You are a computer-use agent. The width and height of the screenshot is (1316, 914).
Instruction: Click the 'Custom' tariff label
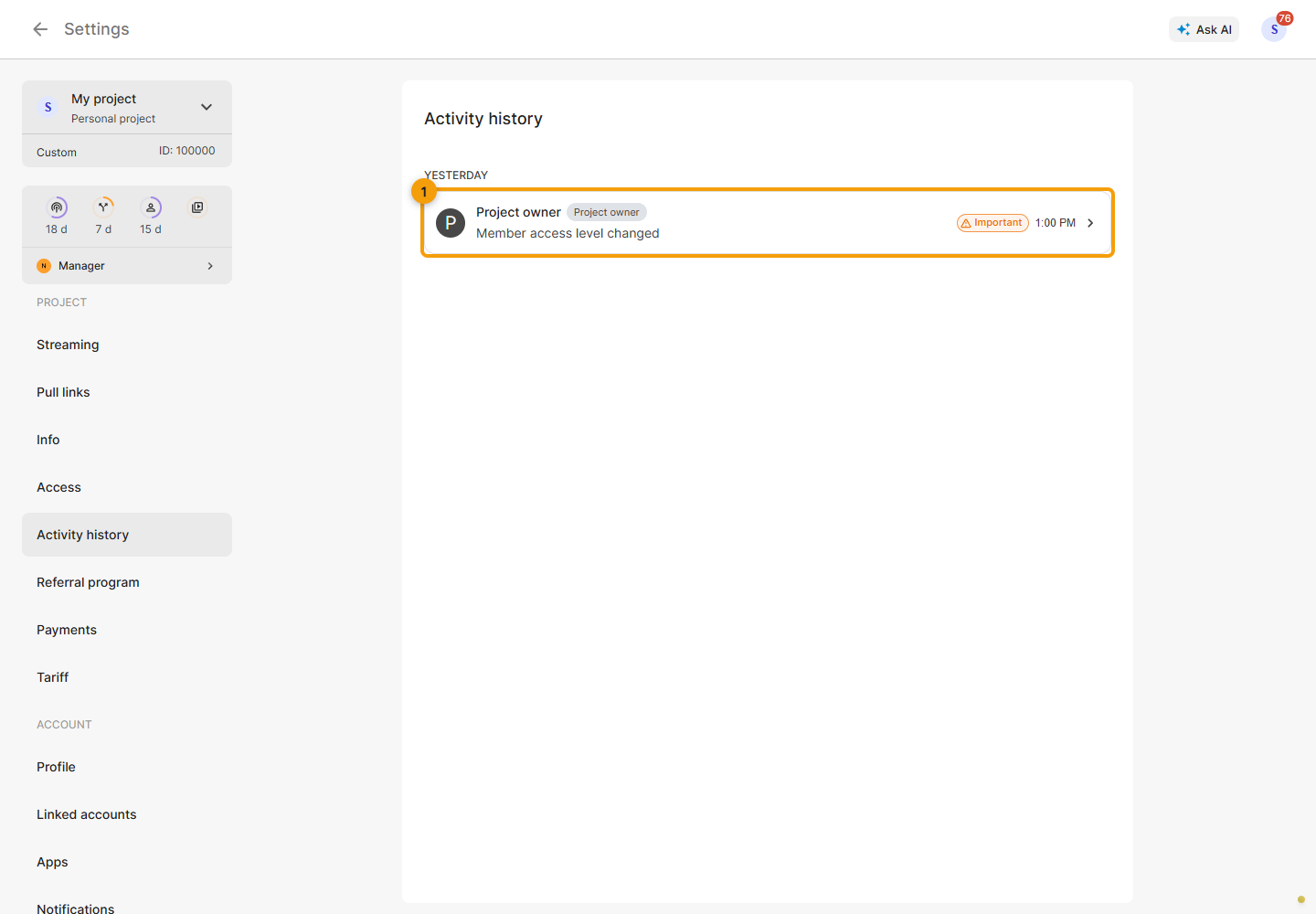pyautogui.click(x=57, y=153)
